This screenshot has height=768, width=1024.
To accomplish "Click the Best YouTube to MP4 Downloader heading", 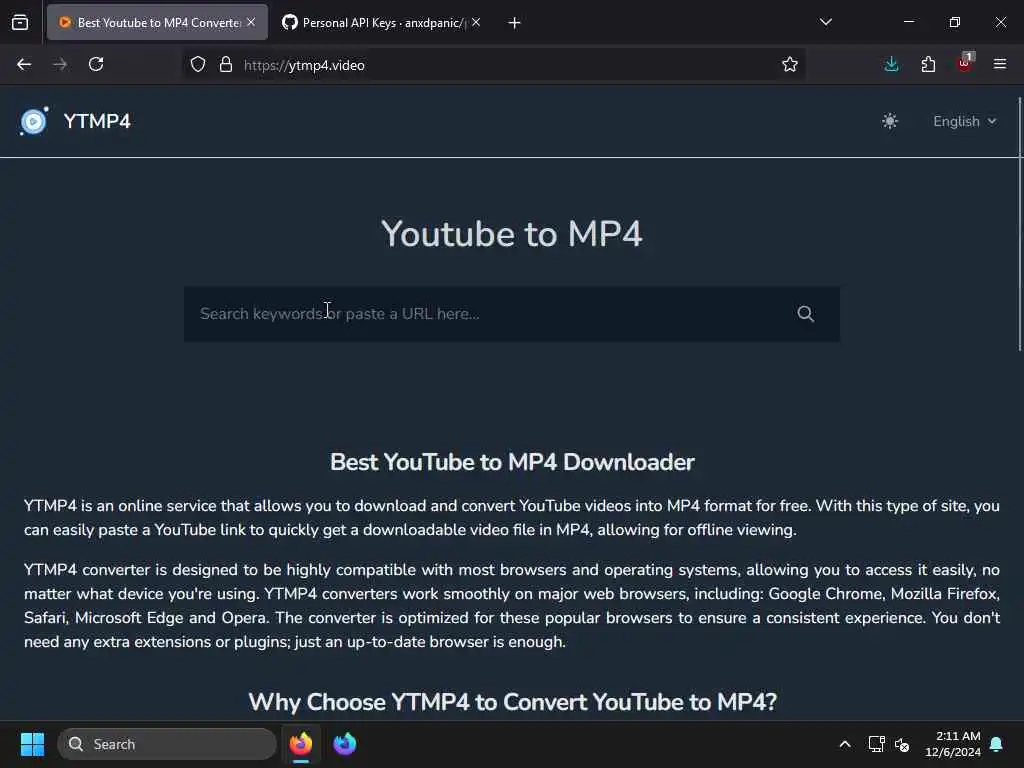I will (x=512, y=462).
